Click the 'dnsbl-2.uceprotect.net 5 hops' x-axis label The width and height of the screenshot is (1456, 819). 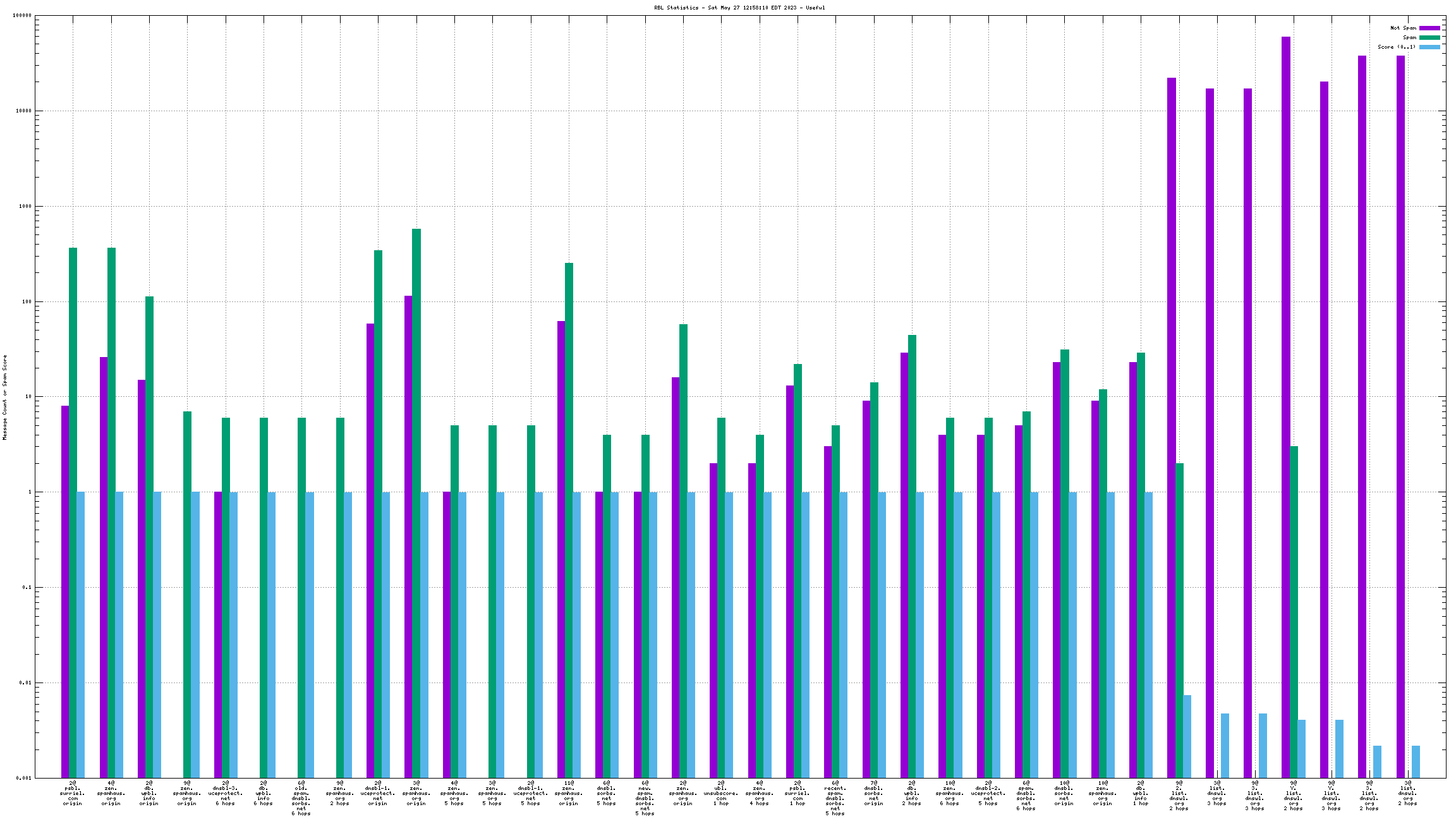click(x=988, y=793)
